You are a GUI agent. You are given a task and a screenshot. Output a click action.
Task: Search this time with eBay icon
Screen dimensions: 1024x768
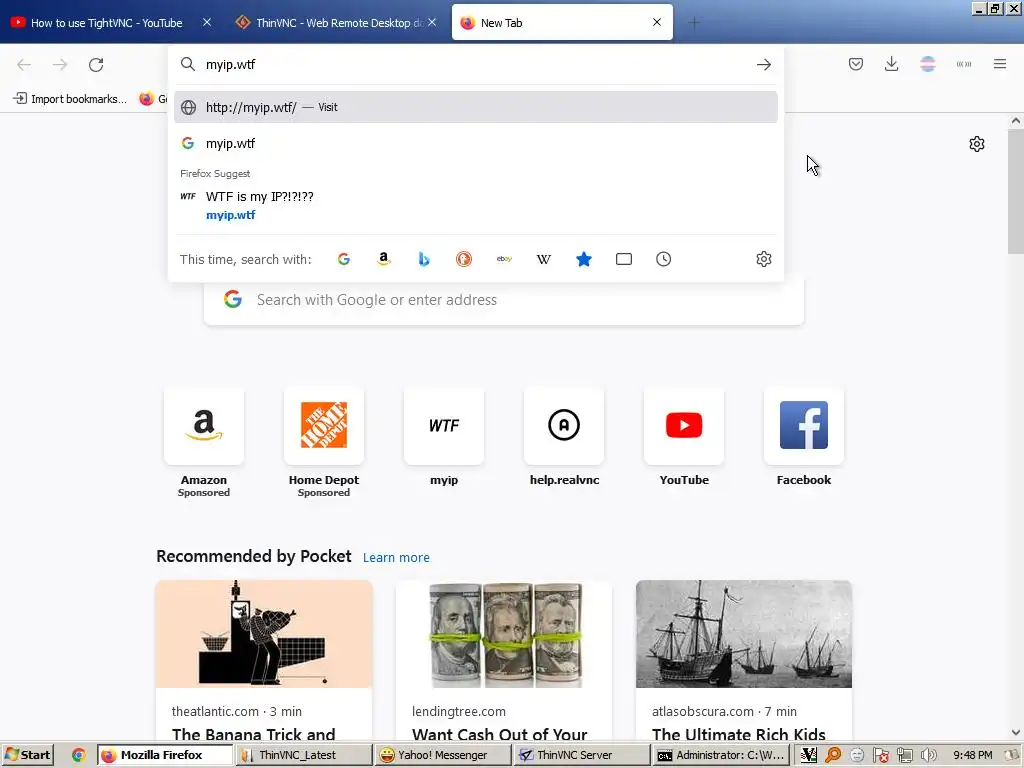504,259
